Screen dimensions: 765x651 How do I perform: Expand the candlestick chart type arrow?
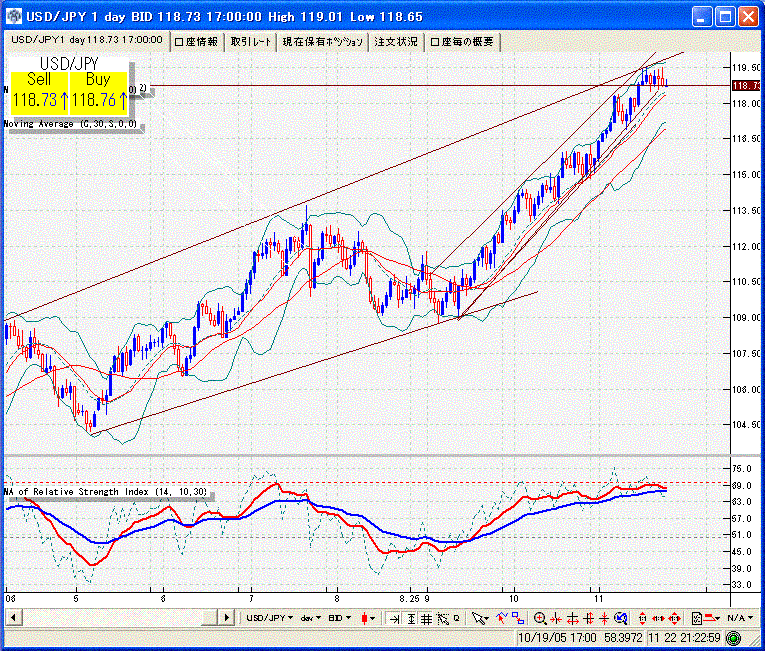click(x=373, y=619)
